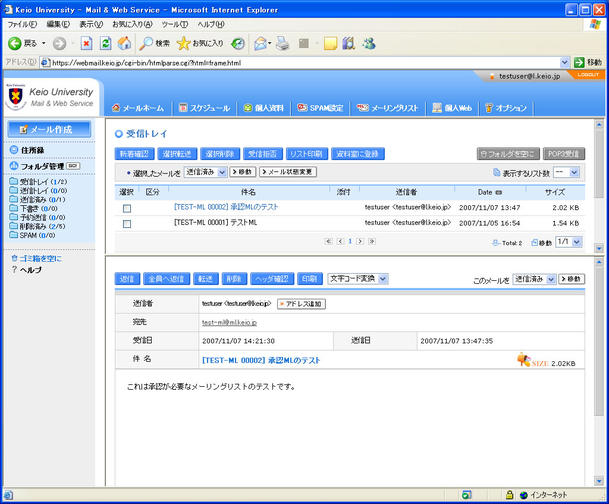Open the ツール(T) menu
This screenshot has width=609, height=504.
175,23
